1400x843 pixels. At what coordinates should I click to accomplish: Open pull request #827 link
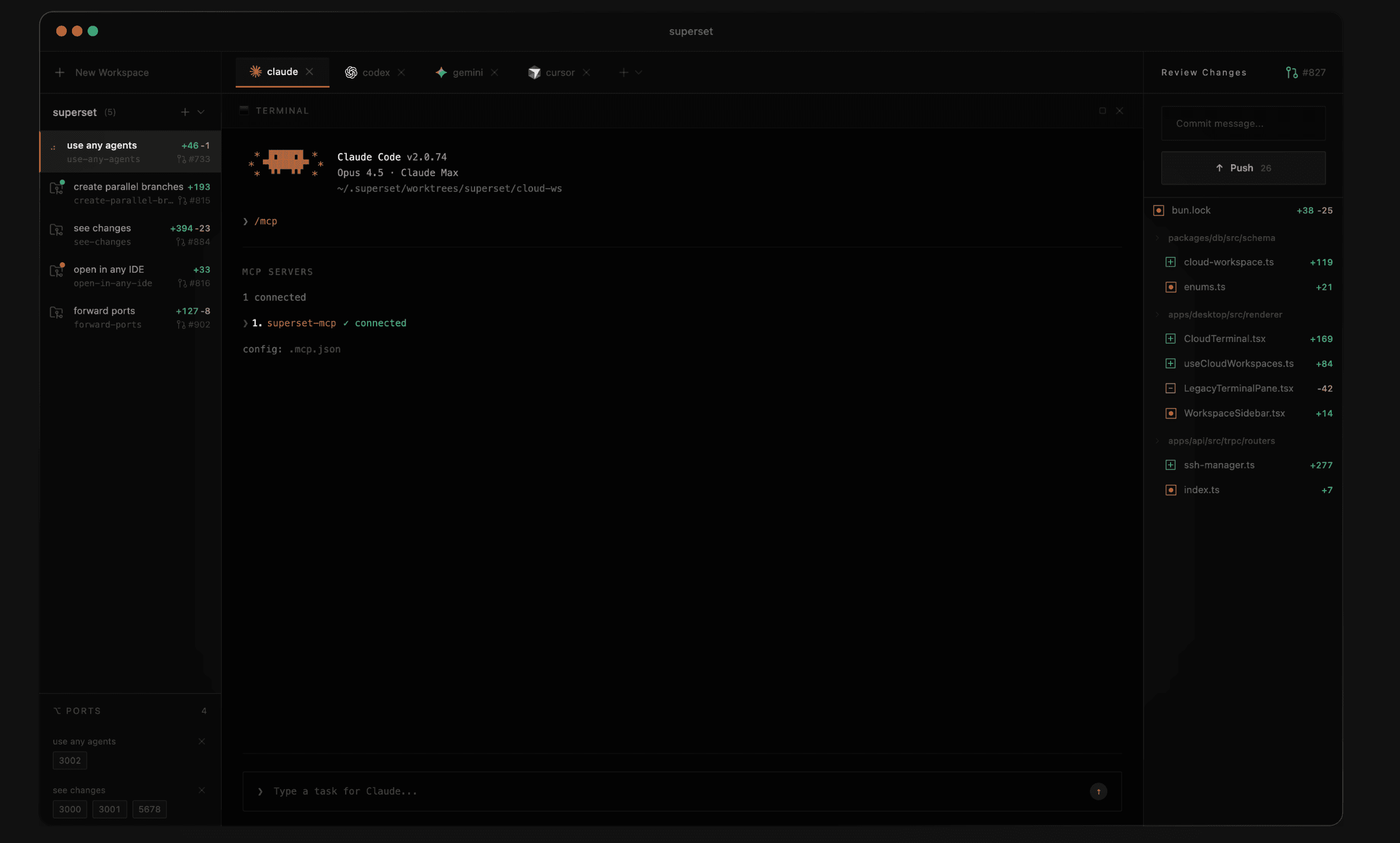pyautogui.click(x=1306, y=72)
